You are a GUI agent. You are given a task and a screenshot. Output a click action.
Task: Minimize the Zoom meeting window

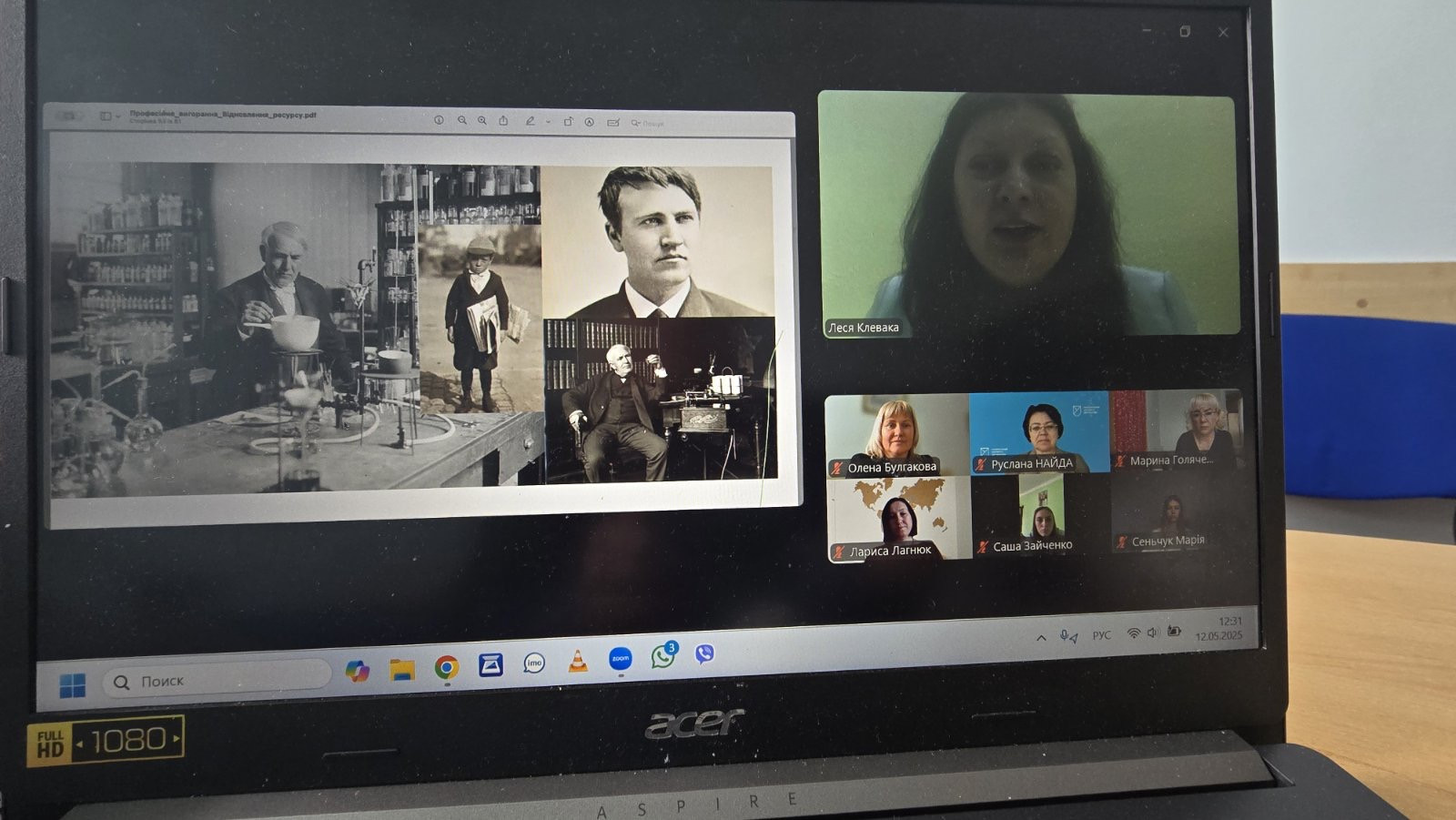click(1147, 31)
